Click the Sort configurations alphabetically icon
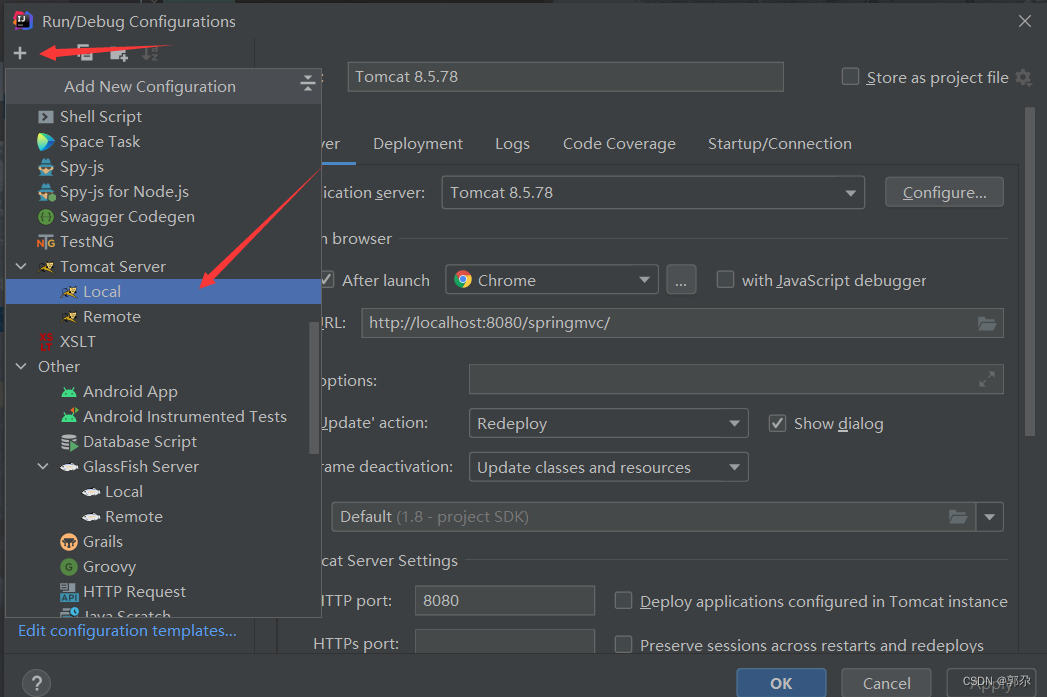Image resolution: width=1047 pixels, height=697 pixels. [x=151, y=53]
